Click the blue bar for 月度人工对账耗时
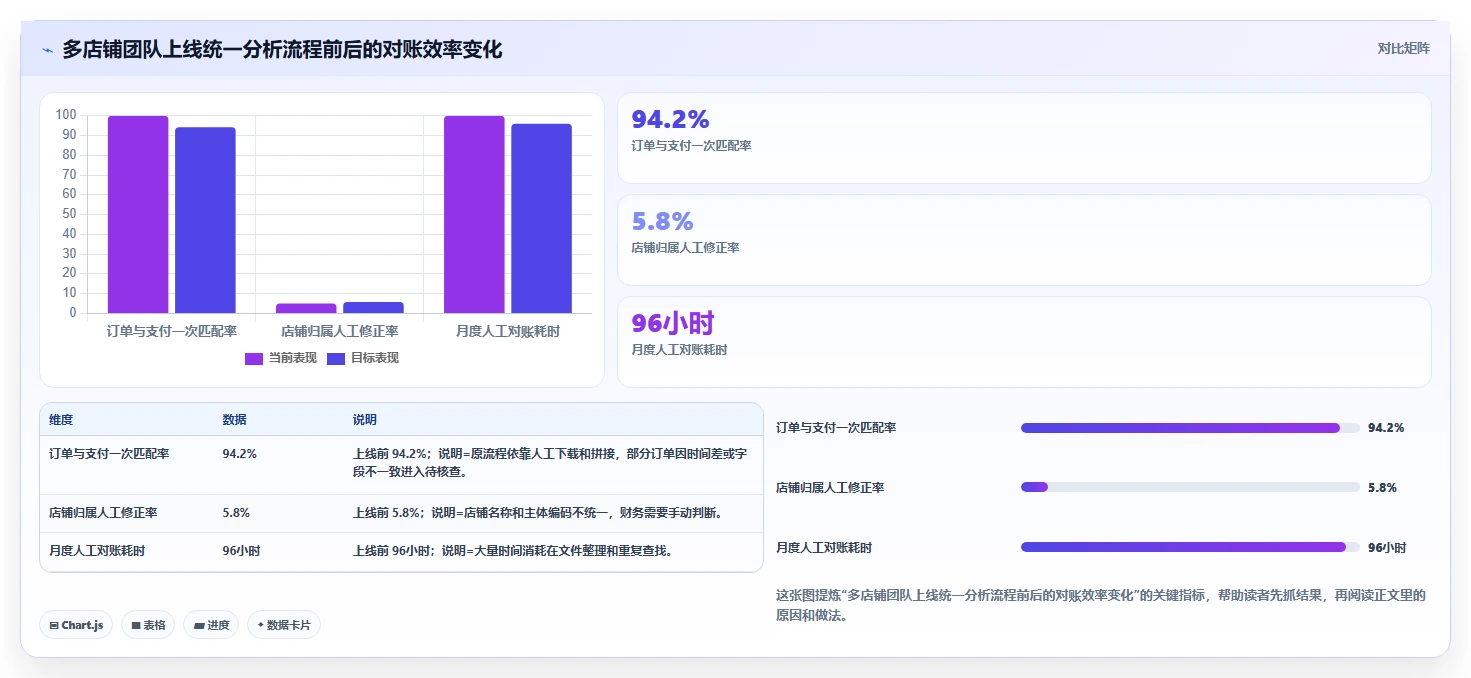Image resolution: width=1471 pixels, height=678 pixels. [541, 218]
